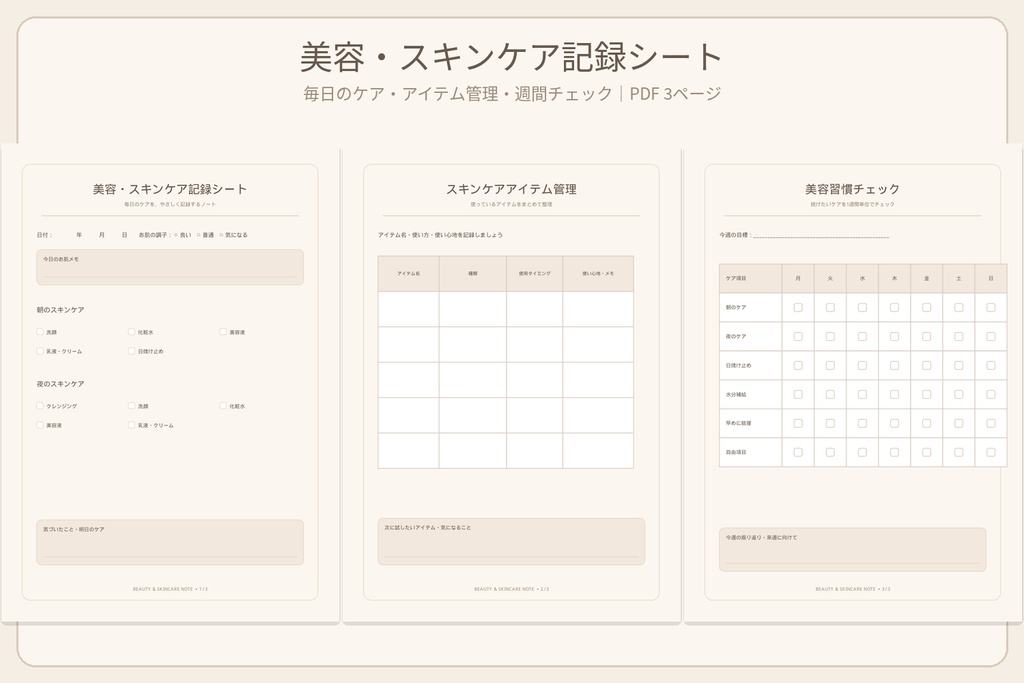Check 美容液 under 夜のスキンケア
Viewport: 1024px width, 683px height.
point(40,424)
